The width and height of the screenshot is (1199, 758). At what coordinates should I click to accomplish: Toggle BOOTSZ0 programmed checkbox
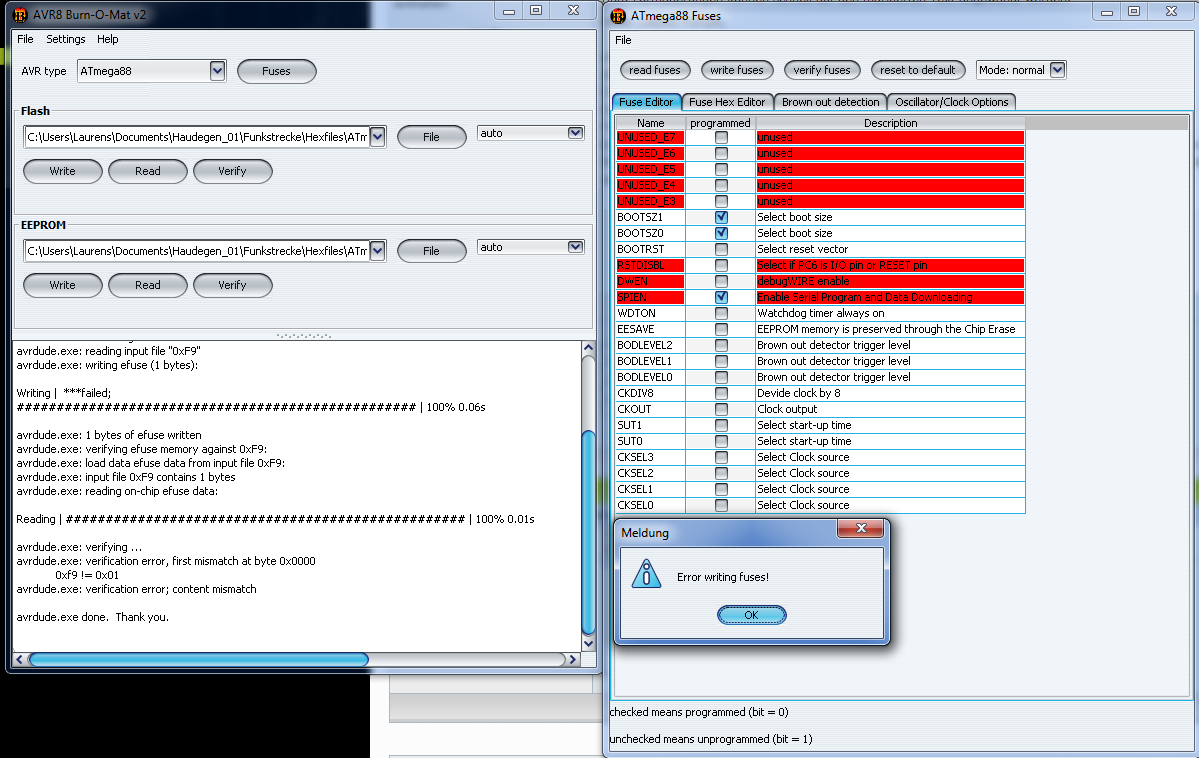pos(721,233)
